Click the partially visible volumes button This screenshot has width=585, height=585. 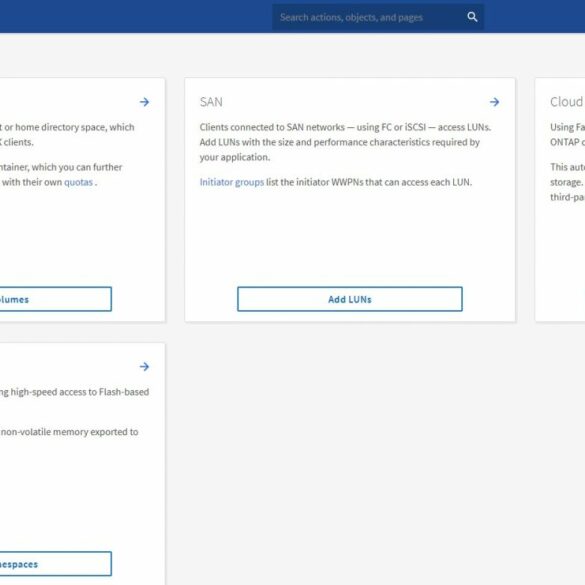pos(55,299)
